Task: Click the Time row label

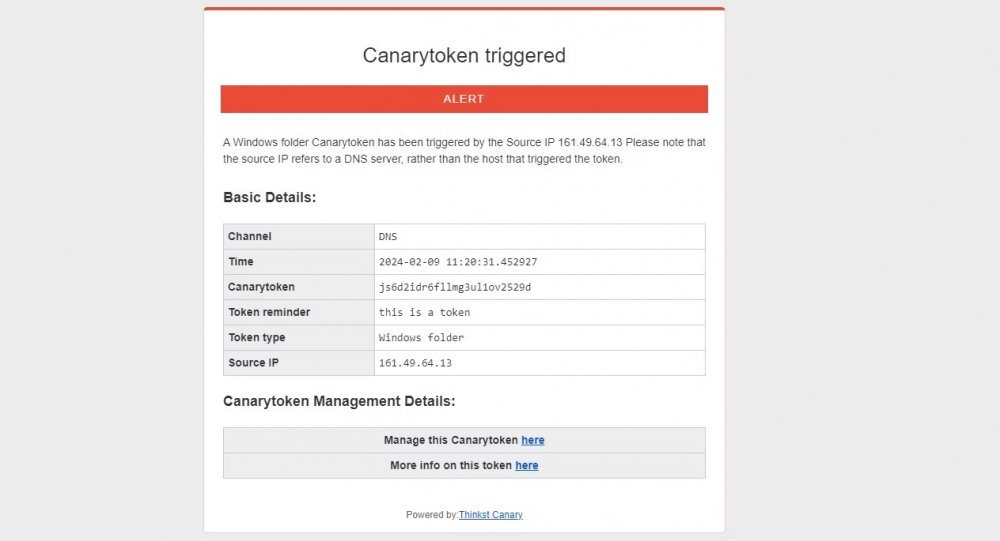Action: [241, 262]
